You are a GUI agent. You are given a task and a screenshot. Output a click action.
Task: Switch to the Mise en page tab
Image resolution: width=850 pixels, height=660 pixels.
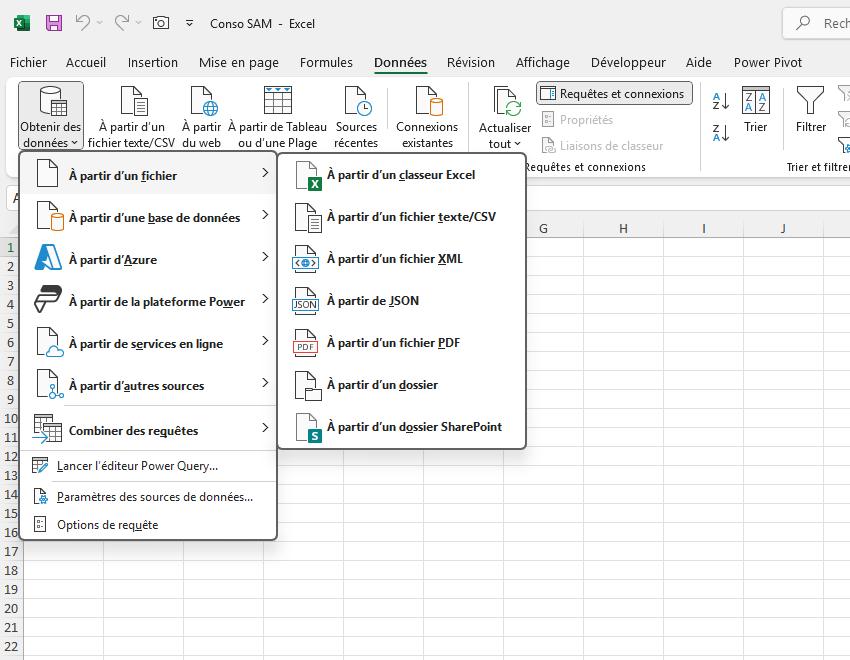pos(239,62)
